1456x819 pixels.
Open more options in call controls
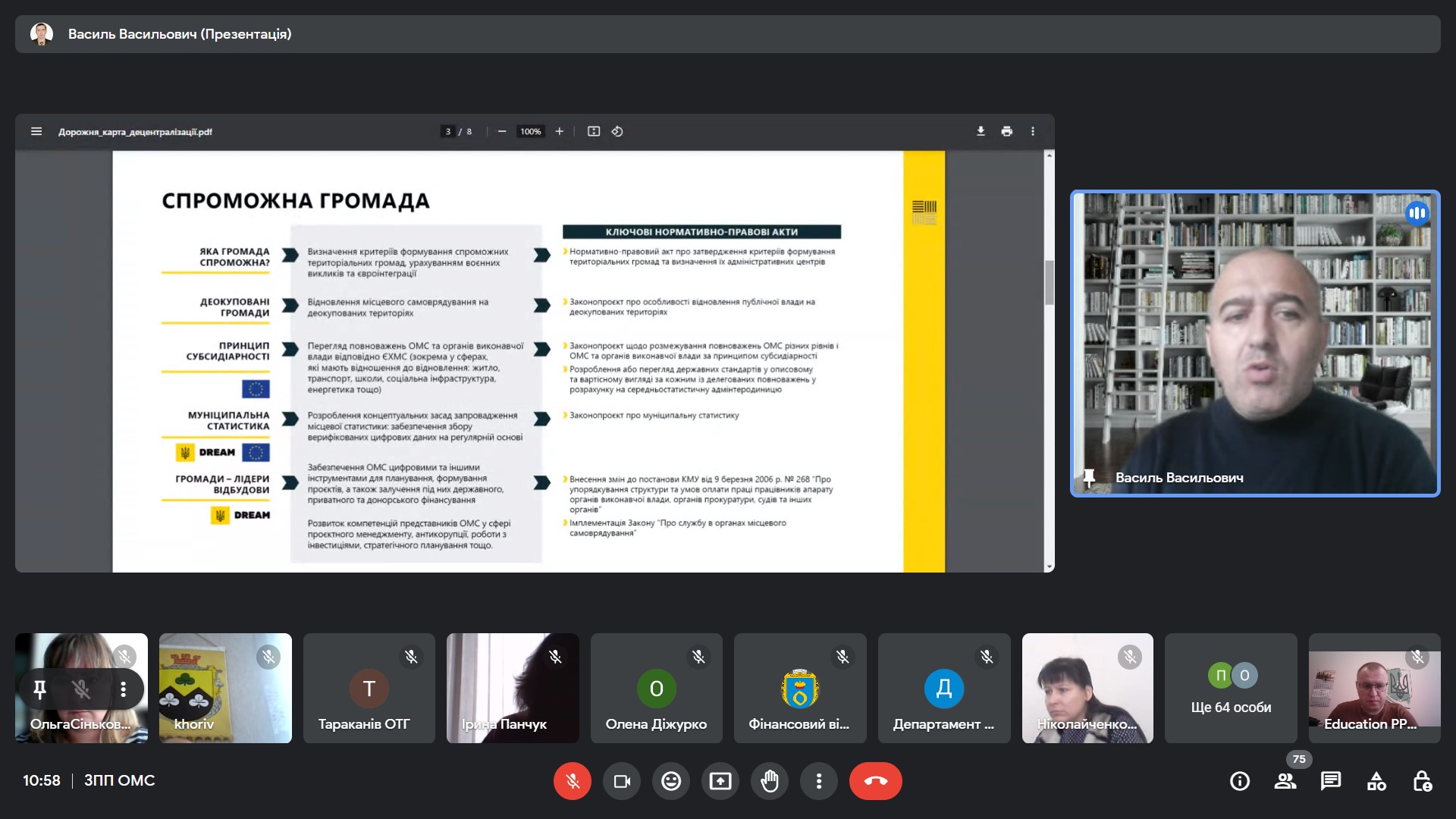coord(818,781)
